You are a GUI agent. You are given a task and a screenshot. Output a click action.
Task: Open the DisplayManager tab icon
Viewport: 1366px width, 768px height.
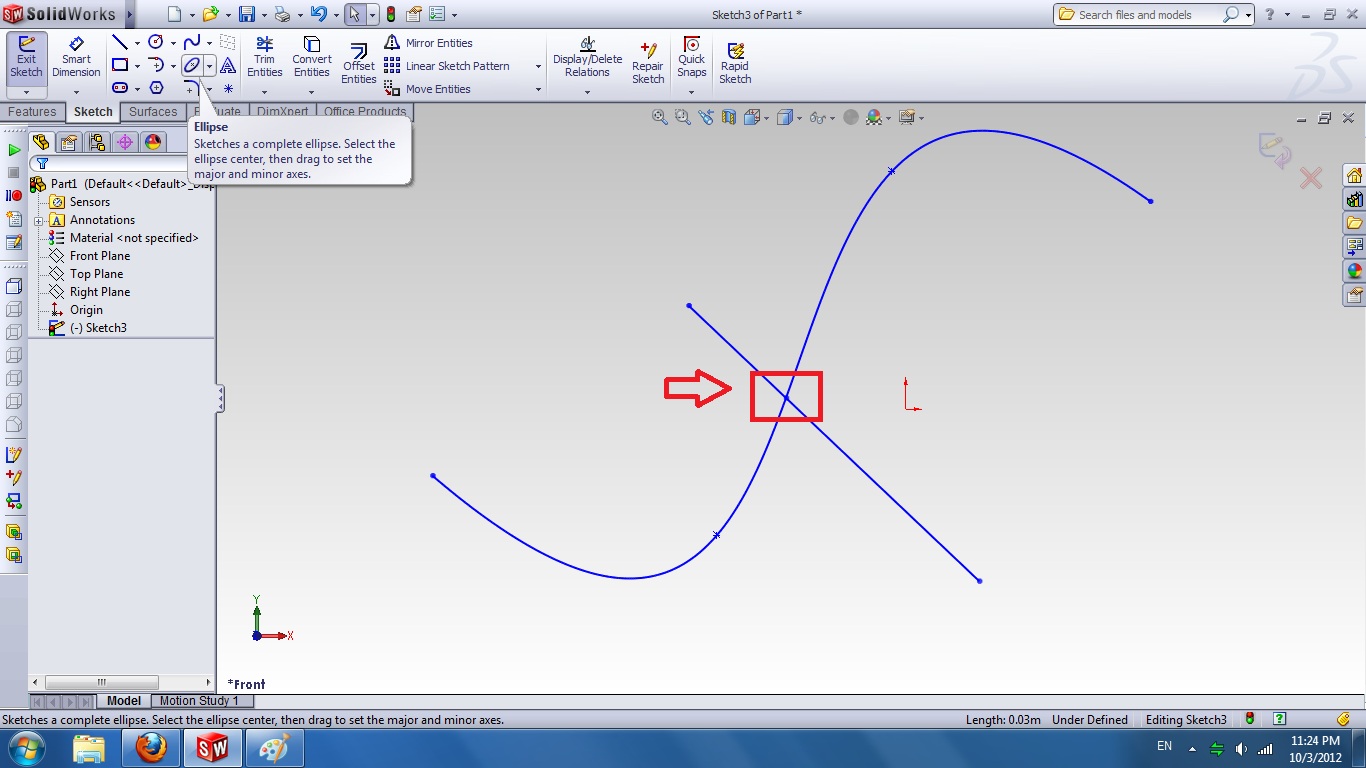[153, 142]
